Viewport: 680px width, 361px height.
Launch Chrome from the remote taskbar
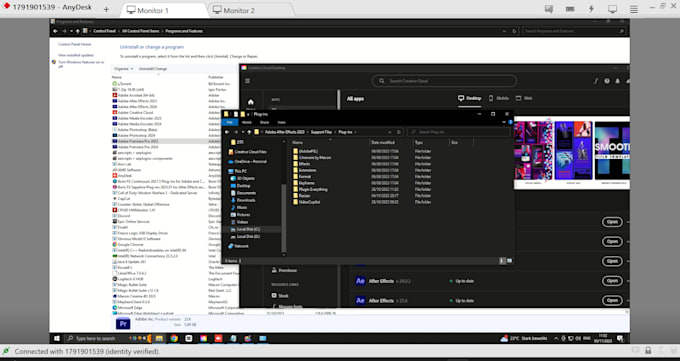tap(174, 338)
